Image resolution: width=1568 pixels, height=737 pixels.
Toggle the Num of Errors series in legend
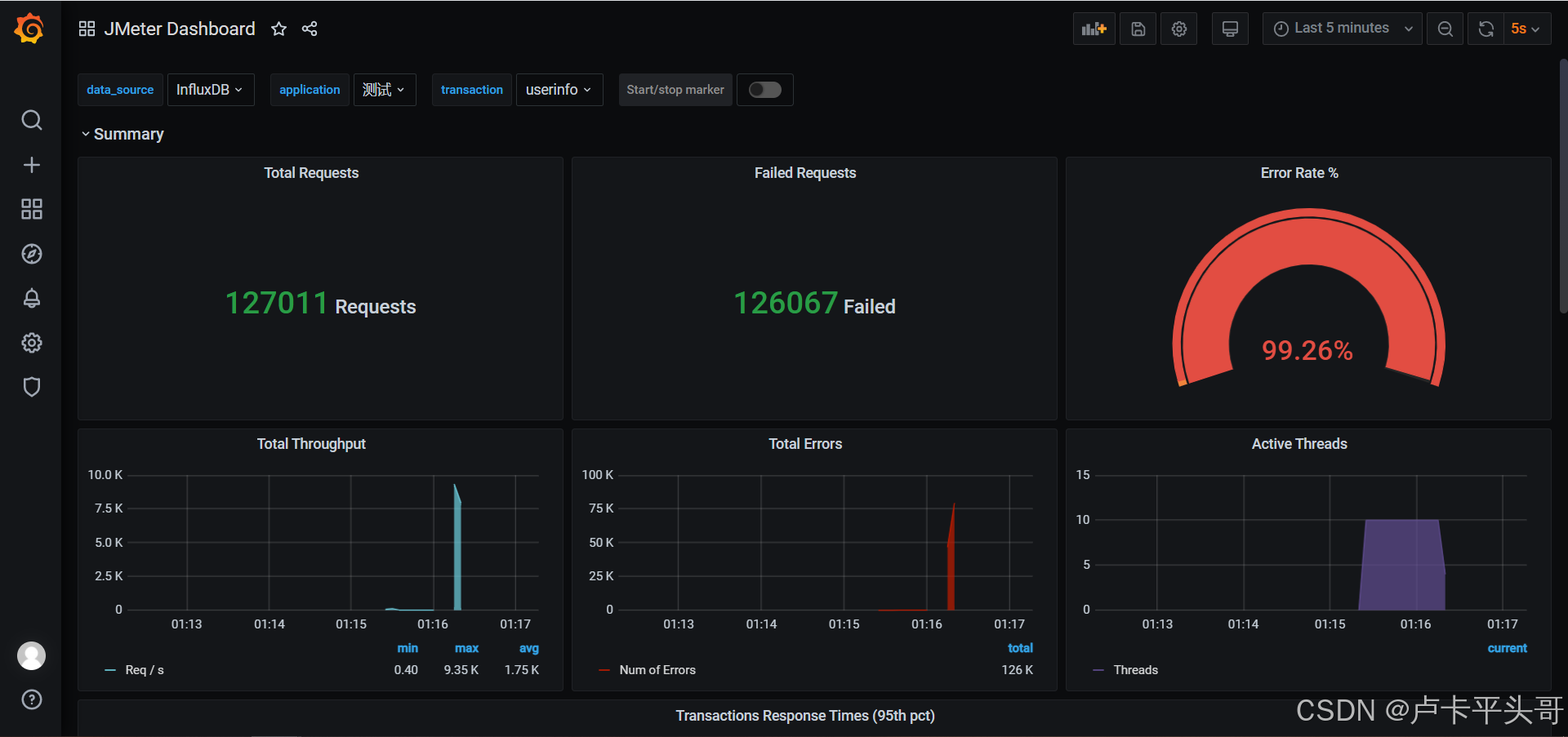point(657,670)
